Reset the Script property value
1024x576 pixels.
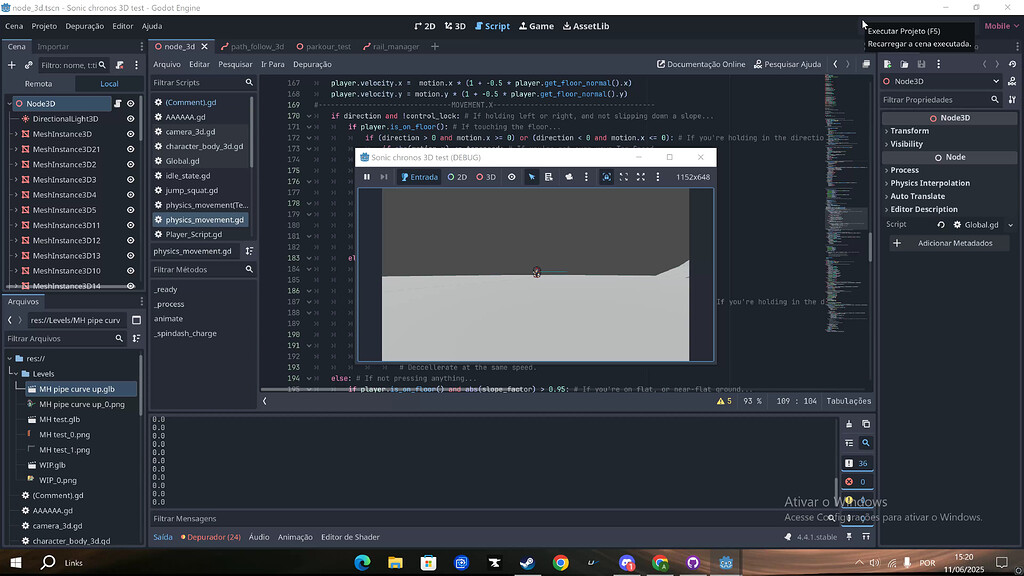point(940,225)
